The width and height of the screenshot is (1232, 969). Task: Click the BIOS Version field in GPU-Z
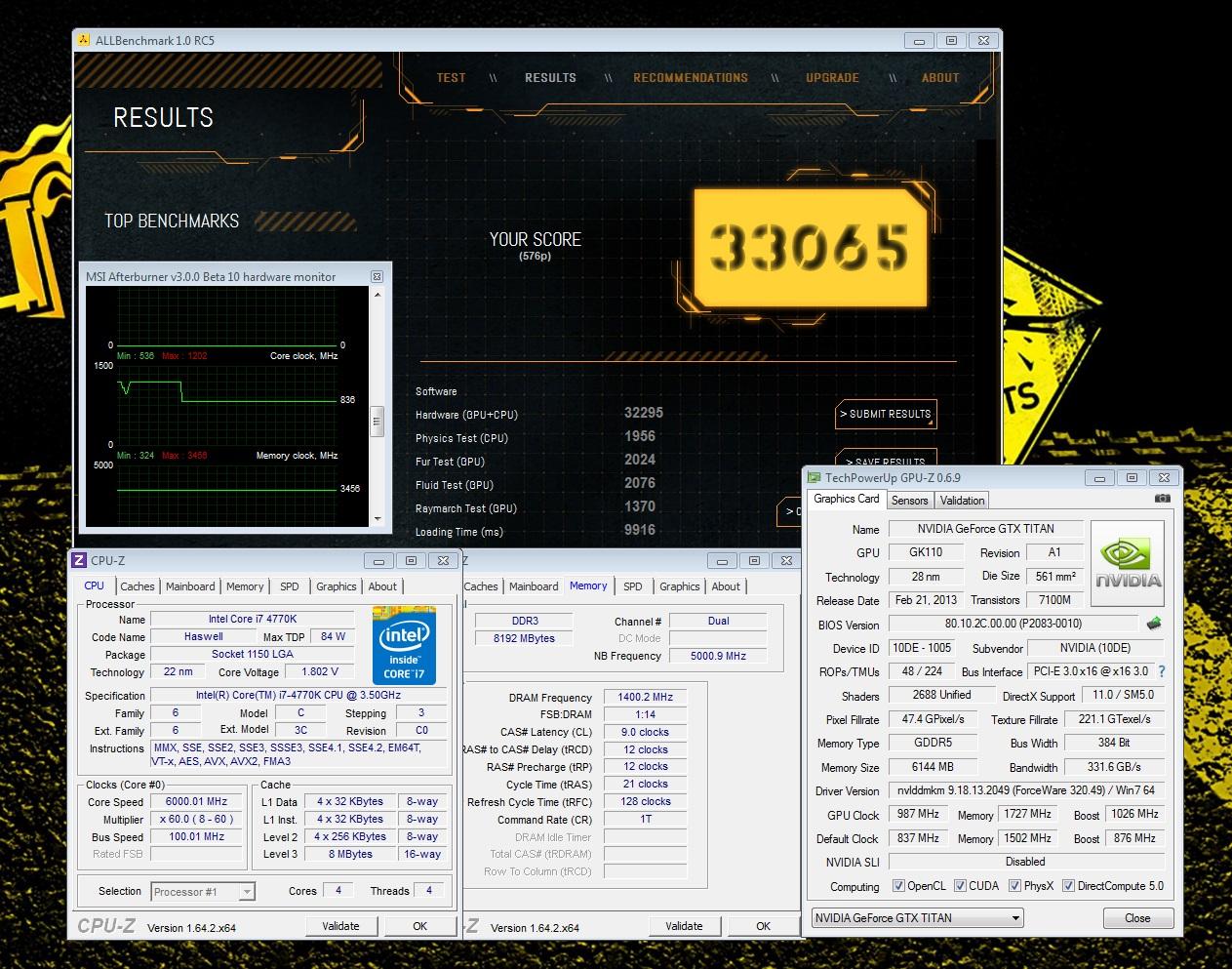pos(1013,624)
